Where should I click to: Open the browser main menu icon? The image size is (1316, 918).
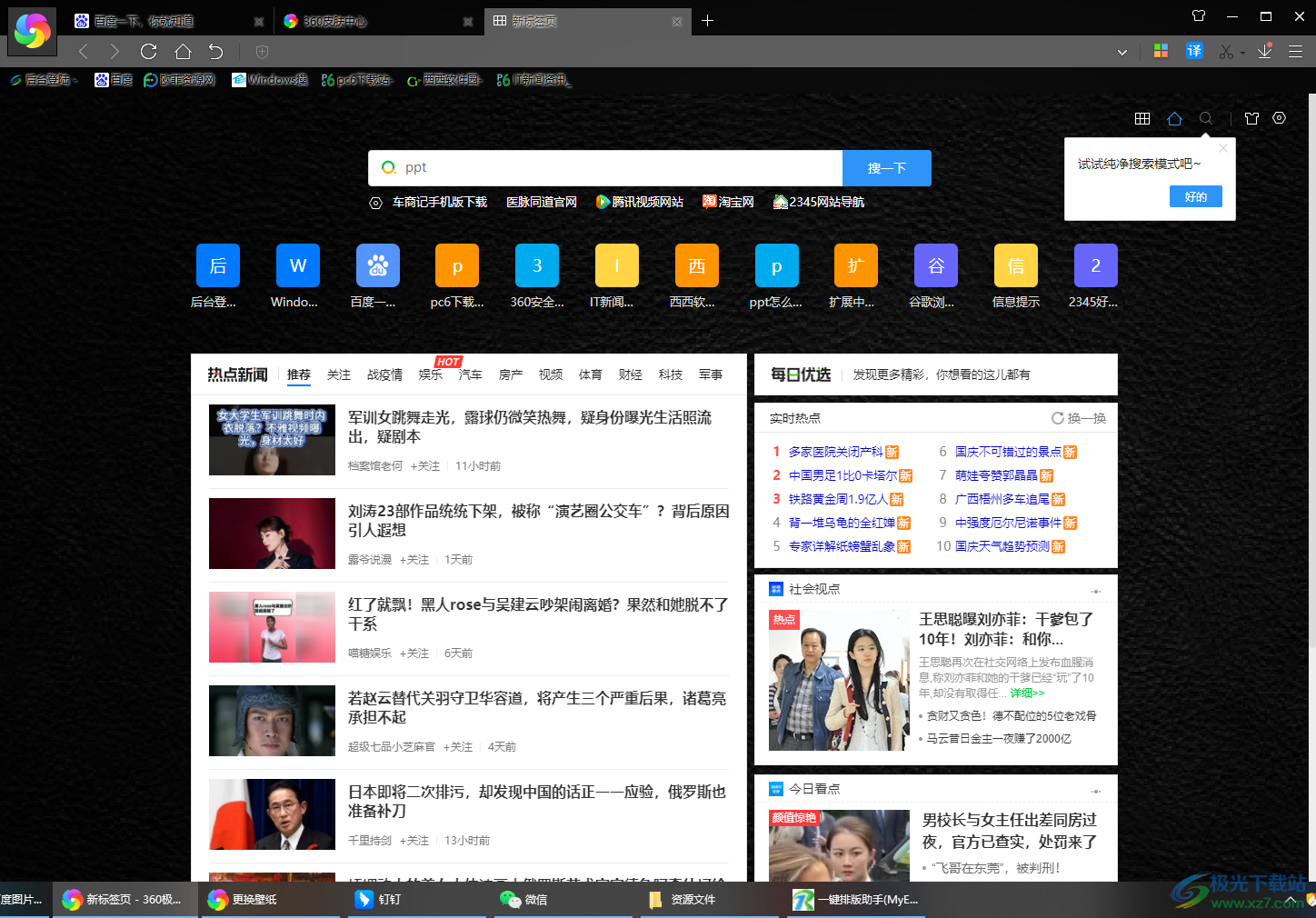pyautogui.click(x=1296, y=52)
